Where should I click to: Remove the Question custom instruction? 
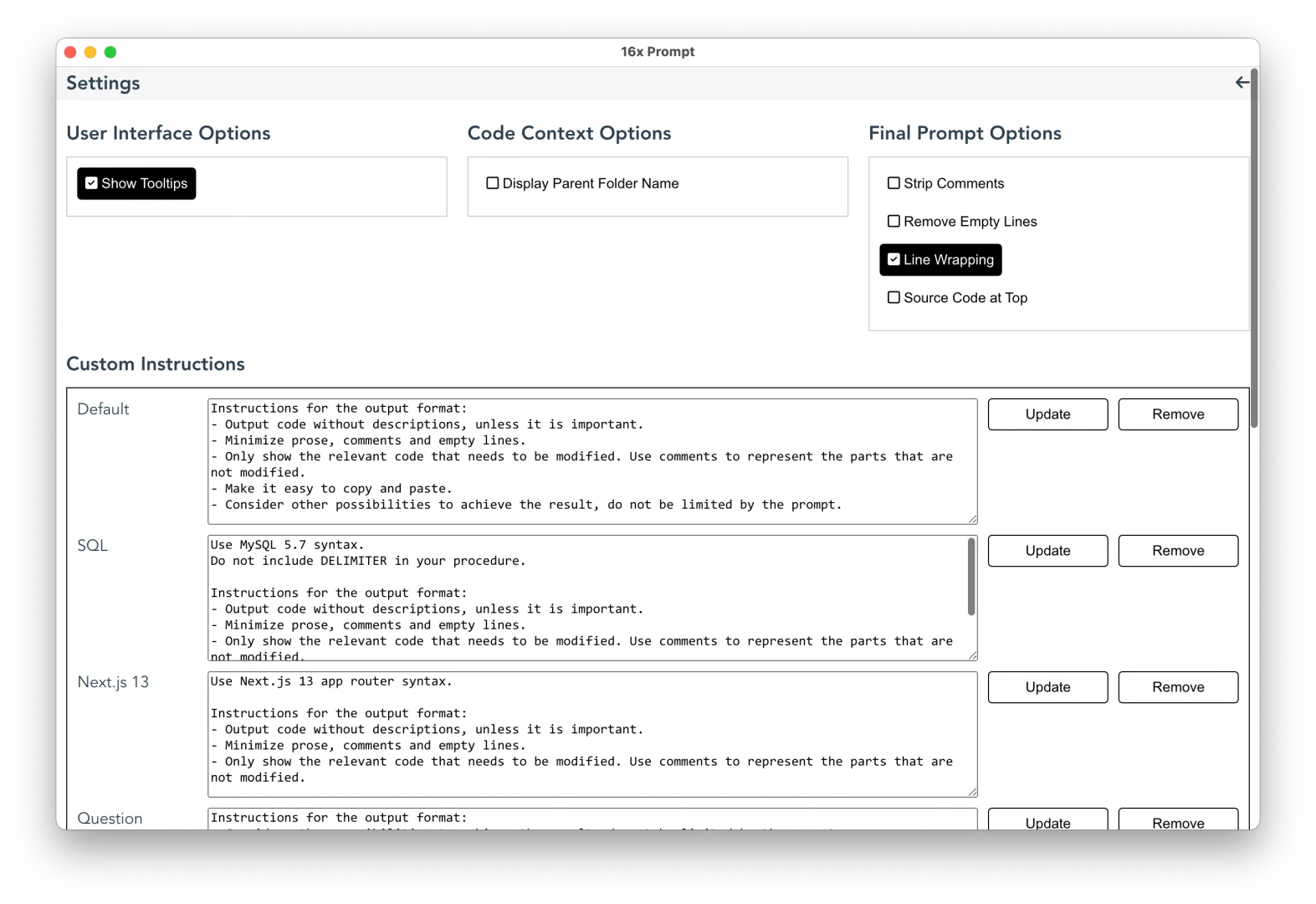1178,819
